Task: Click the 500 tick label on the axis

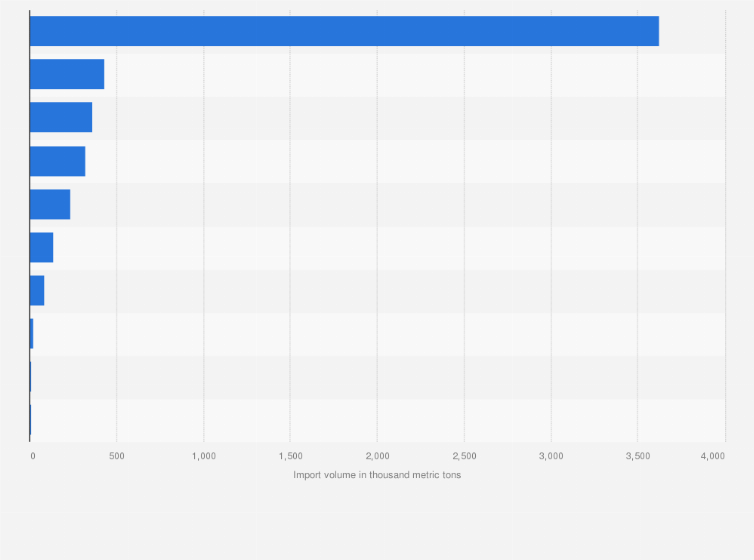Action: point(116,456)
